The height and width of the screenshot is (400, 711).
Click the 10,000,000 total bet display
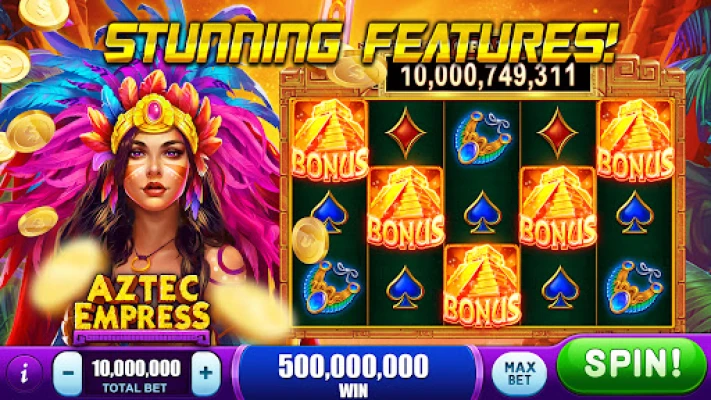pos(136,374)
